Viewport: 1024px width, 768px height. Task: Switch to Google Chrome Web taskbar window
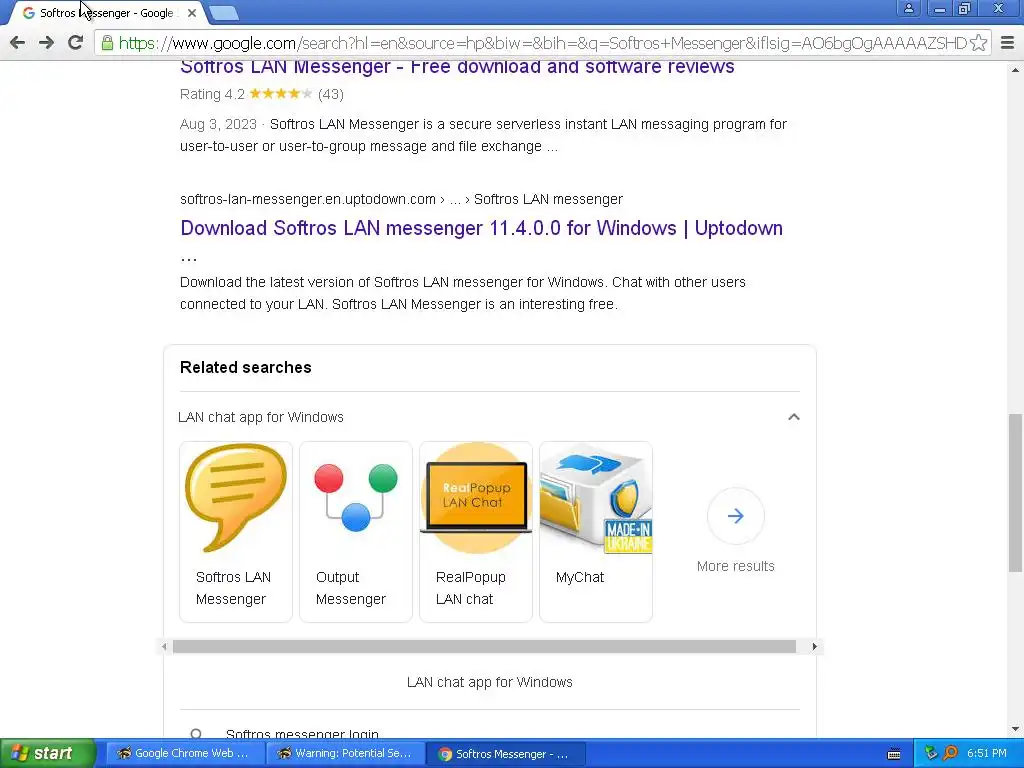pos(185,753)
